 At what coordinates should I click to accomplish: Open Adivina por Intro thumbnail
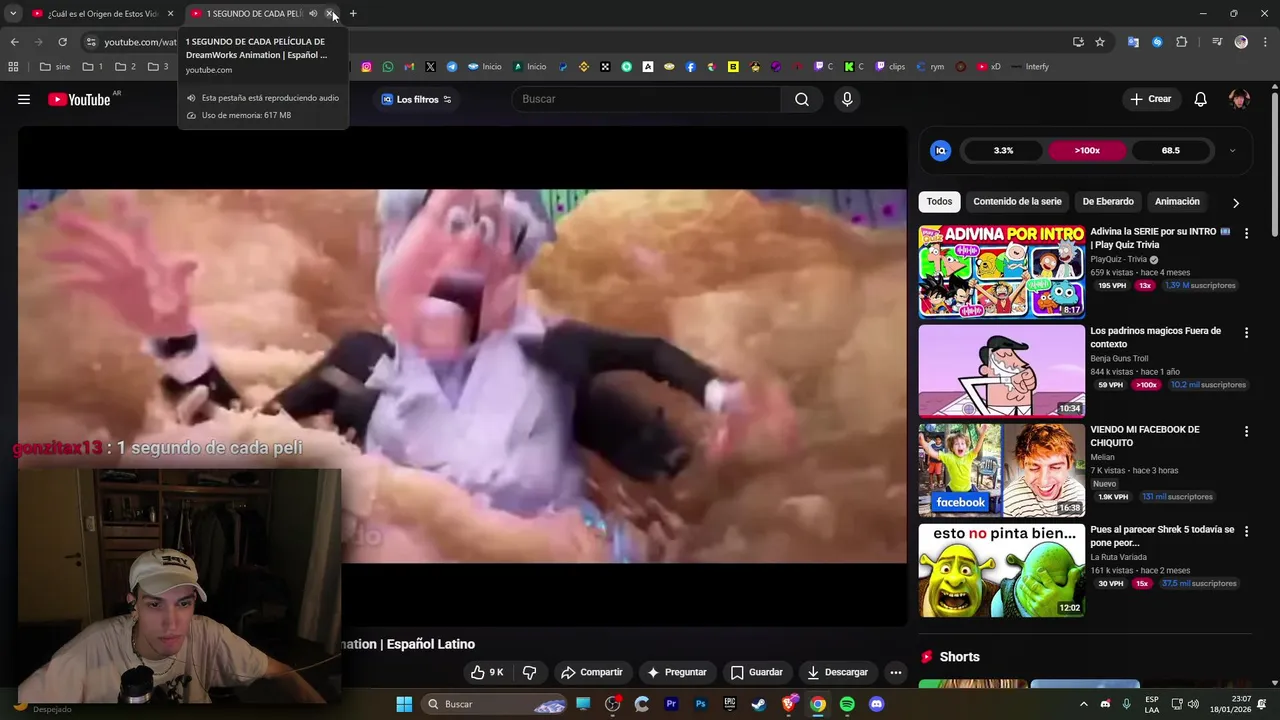point(1002,272)
